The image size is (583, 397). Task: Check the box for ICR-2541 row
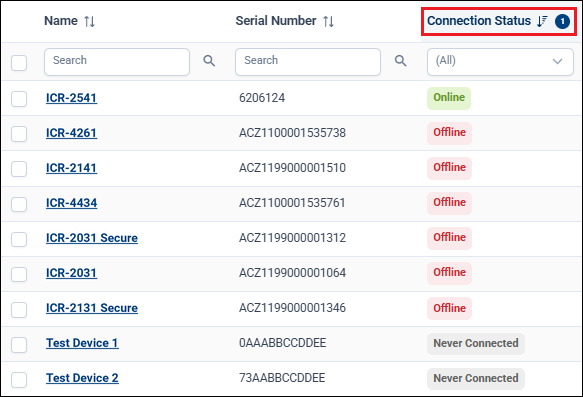tap(19, 99)
